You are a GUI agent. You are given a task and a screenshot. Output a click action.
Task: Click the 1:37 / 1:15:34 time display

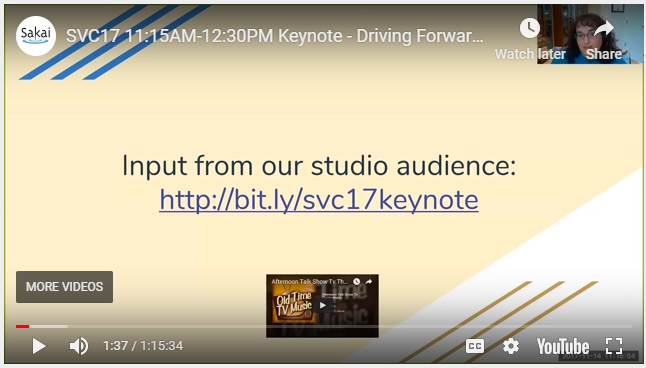pyautogui.click(x=143, y=346)
